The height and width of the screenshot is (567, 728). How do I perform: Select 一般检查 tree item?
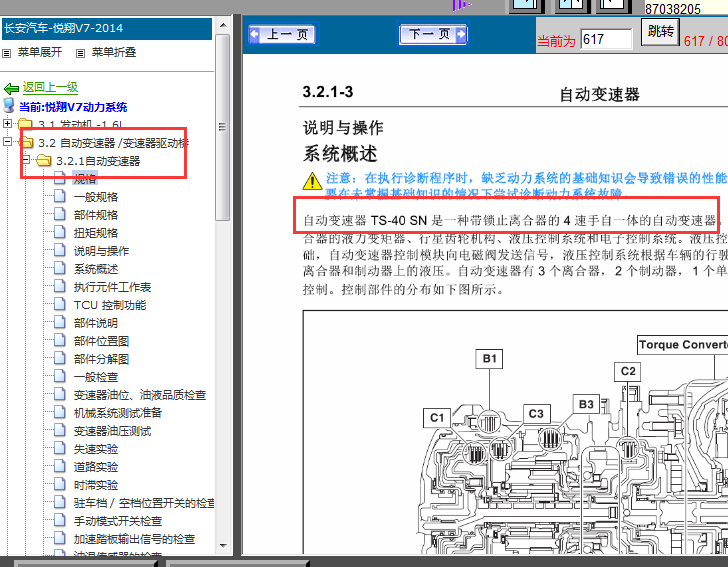click(96, 377)
